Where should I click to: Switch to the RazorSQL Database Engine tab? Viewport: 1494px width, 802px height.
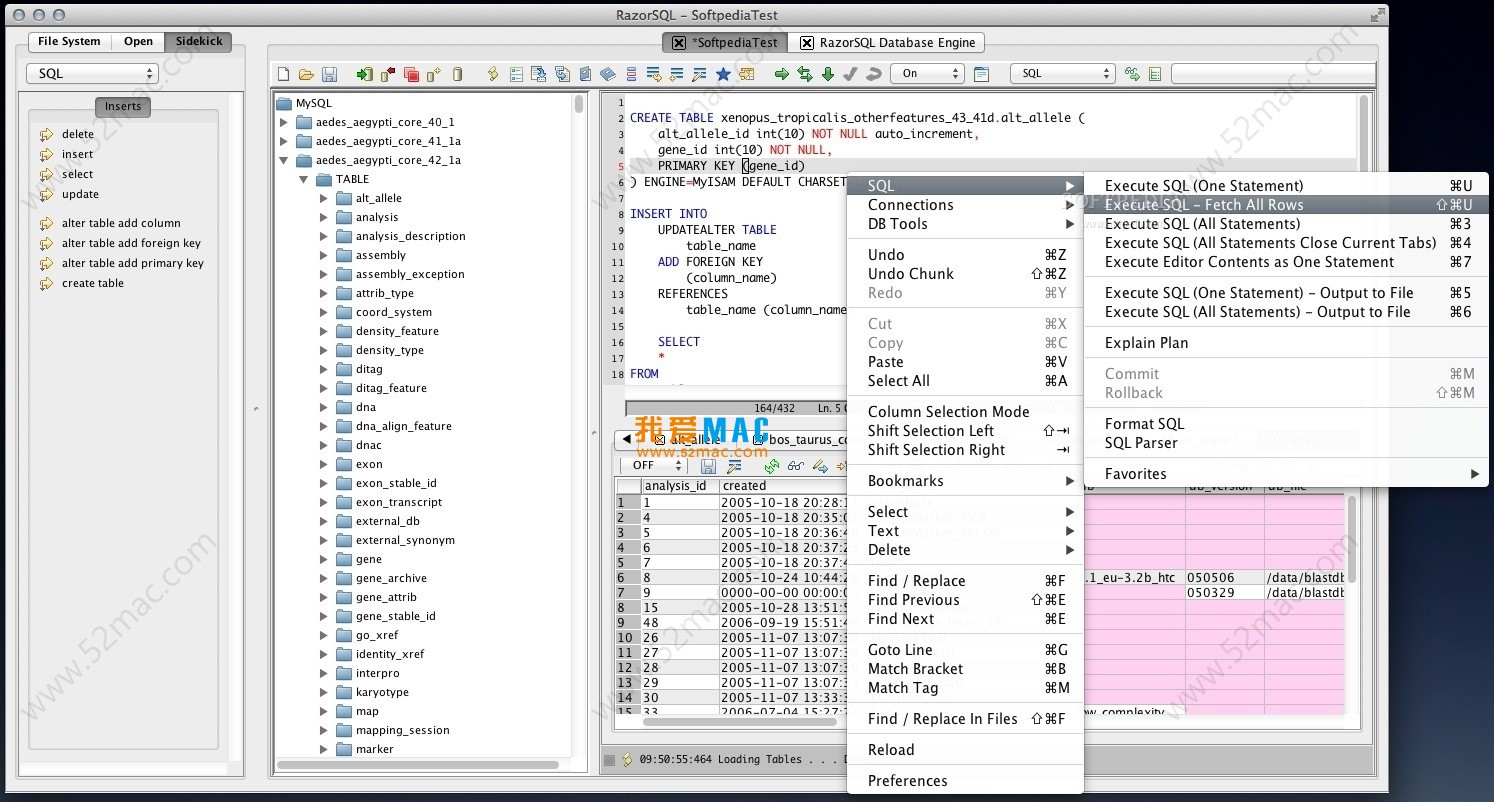click(x=886, y=43)
